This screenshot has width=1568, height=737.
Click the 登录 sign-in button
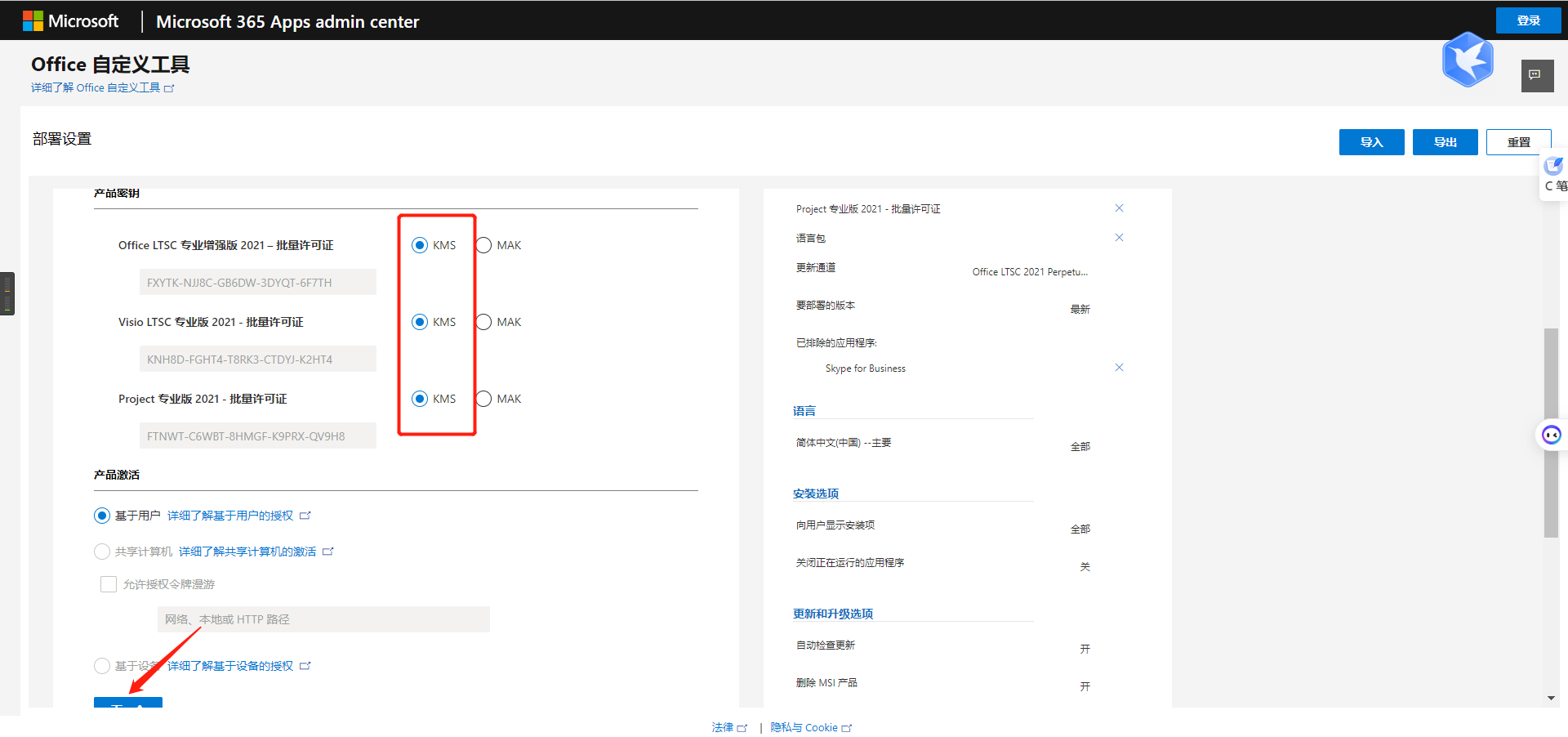point(1527,20)
